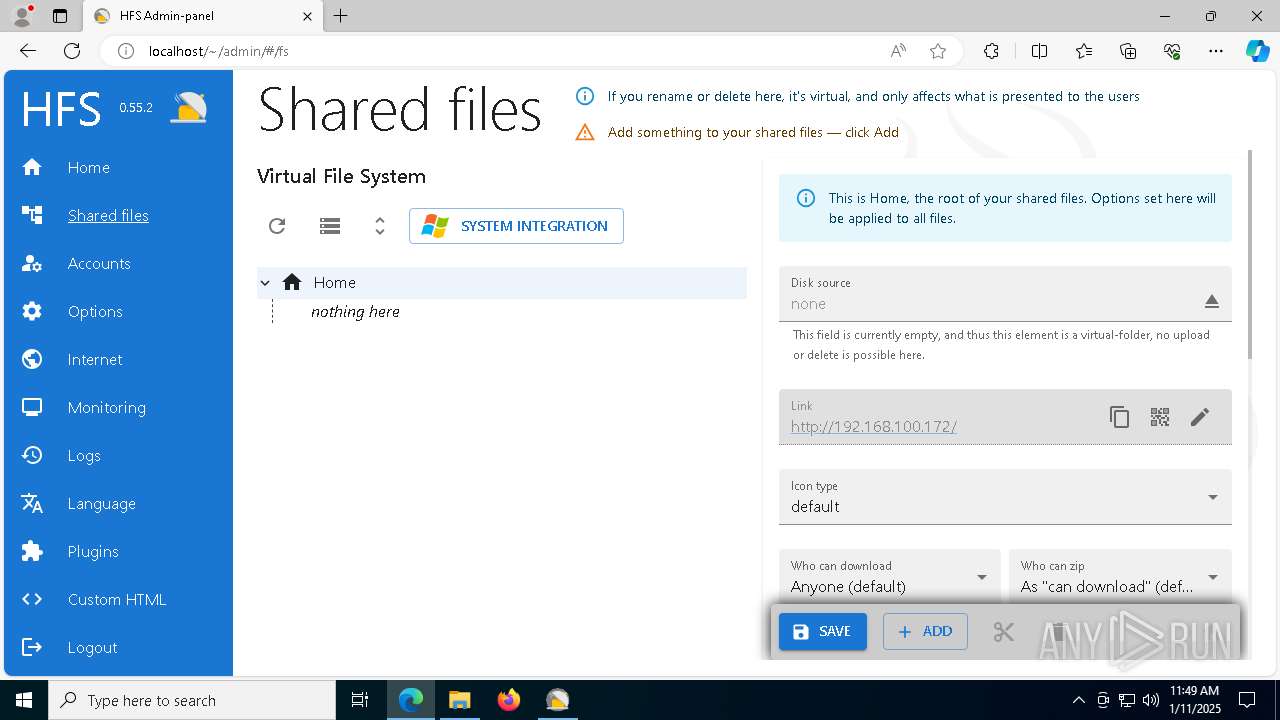
Task: Click the 'nothing here' text
Action: pos(355,312)
